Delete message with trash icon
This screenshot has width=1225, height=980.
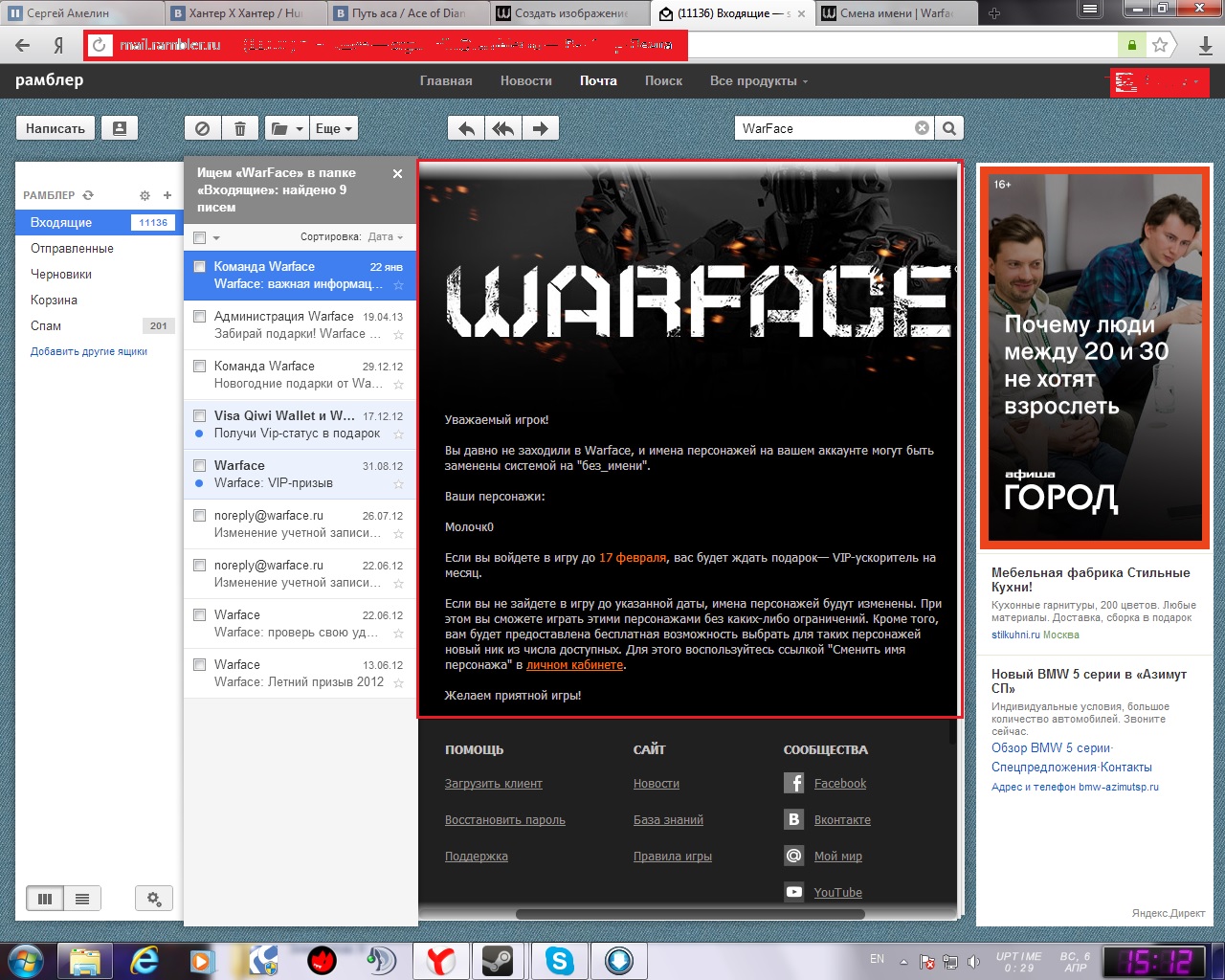(240, 128)
